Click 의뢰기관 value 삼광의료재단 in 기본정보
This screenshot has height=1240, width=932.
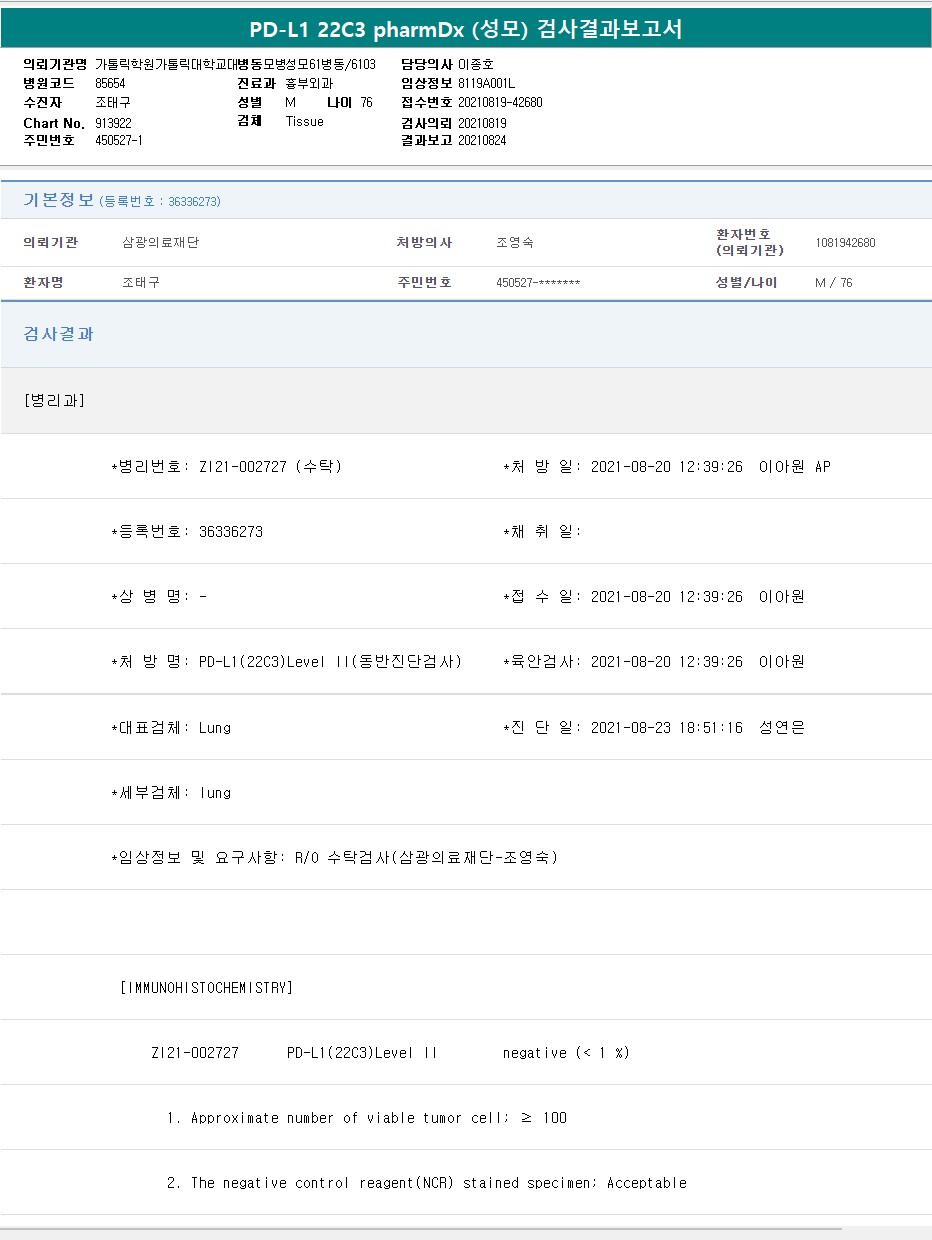click(x=161, y=243)
